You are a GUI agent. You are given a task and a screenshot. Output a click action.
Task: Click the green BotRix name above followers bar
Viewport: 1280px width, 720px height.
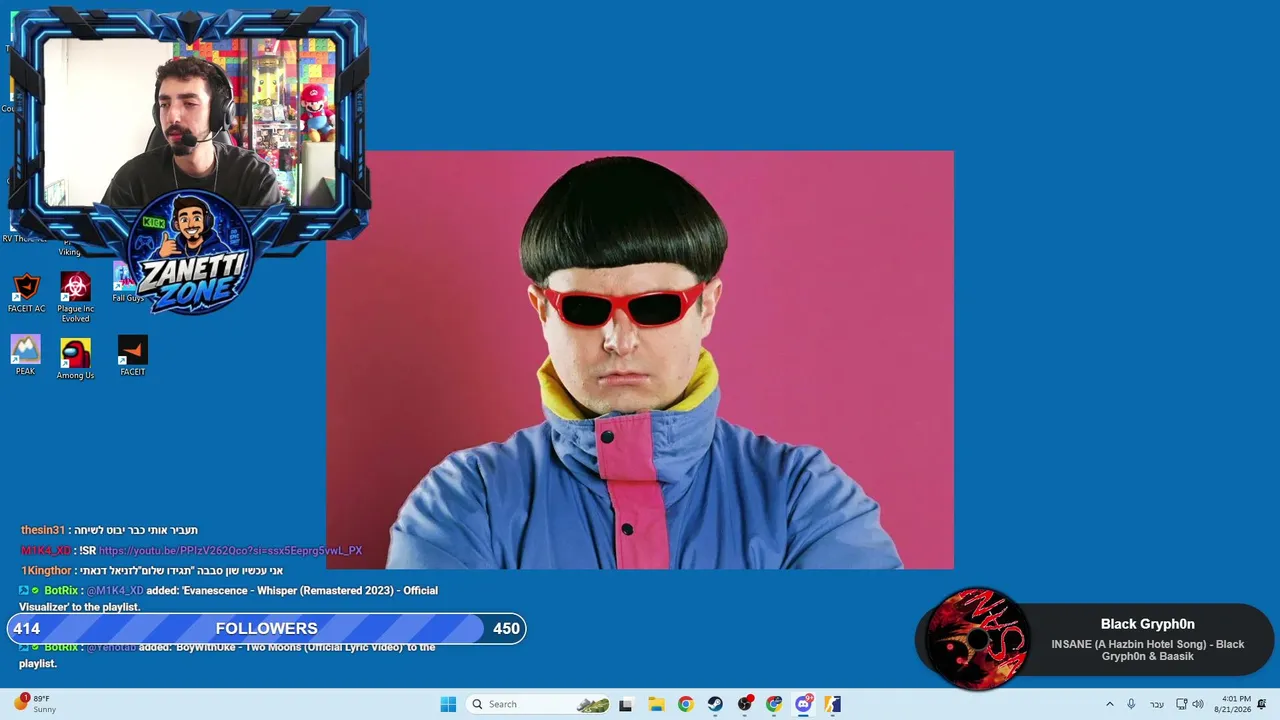point(61,591)
